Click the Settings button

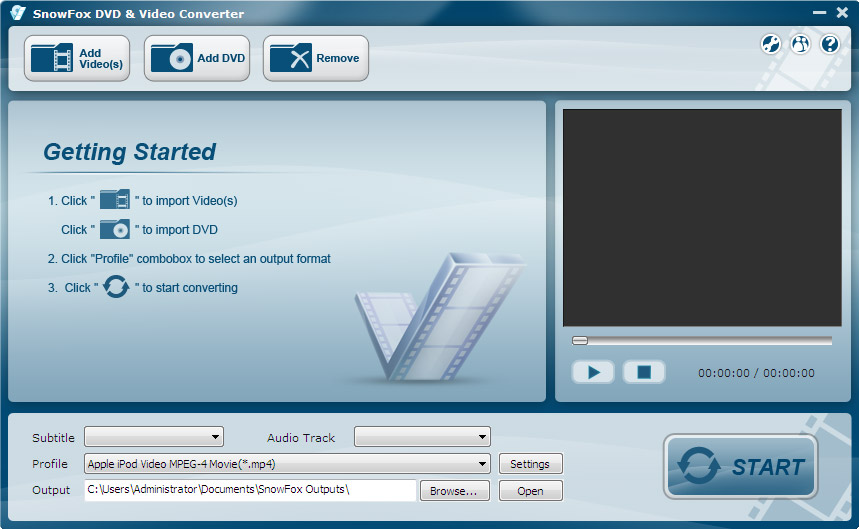click(530, 464)
